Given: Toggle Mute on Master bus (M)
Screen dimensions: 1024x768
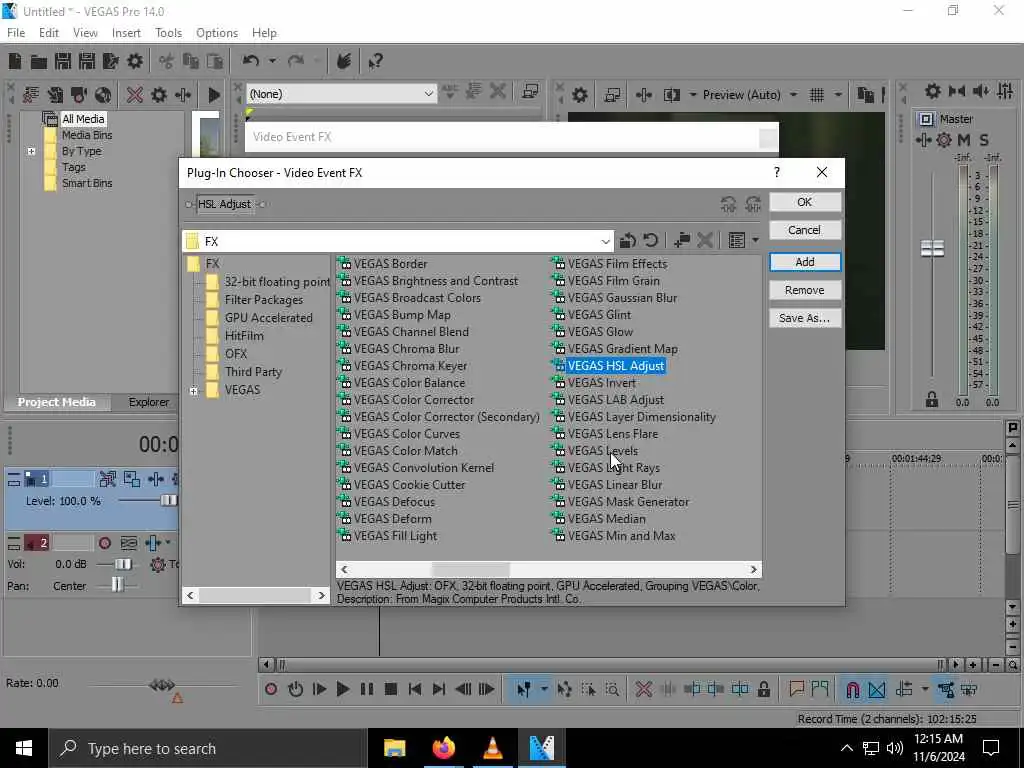Looking at the screenshot, I should (964, 140).
